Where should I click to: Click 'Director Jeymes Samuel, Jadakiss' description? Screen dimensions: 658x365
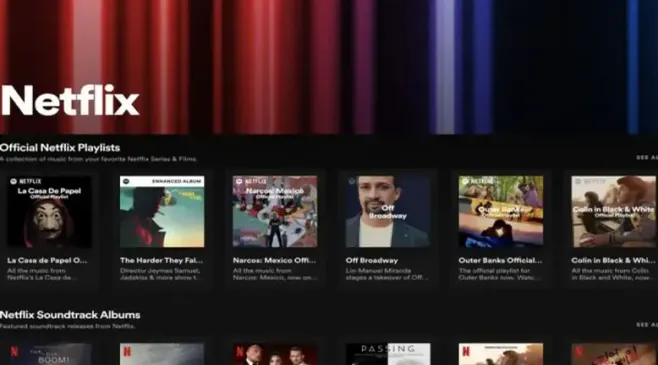(x=161, y=274)
